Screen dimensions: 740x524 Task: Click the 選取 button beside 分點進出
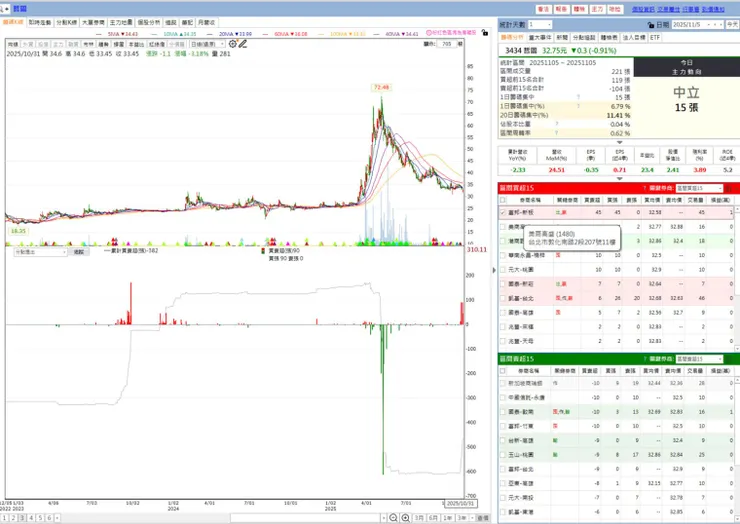point(78,252)
